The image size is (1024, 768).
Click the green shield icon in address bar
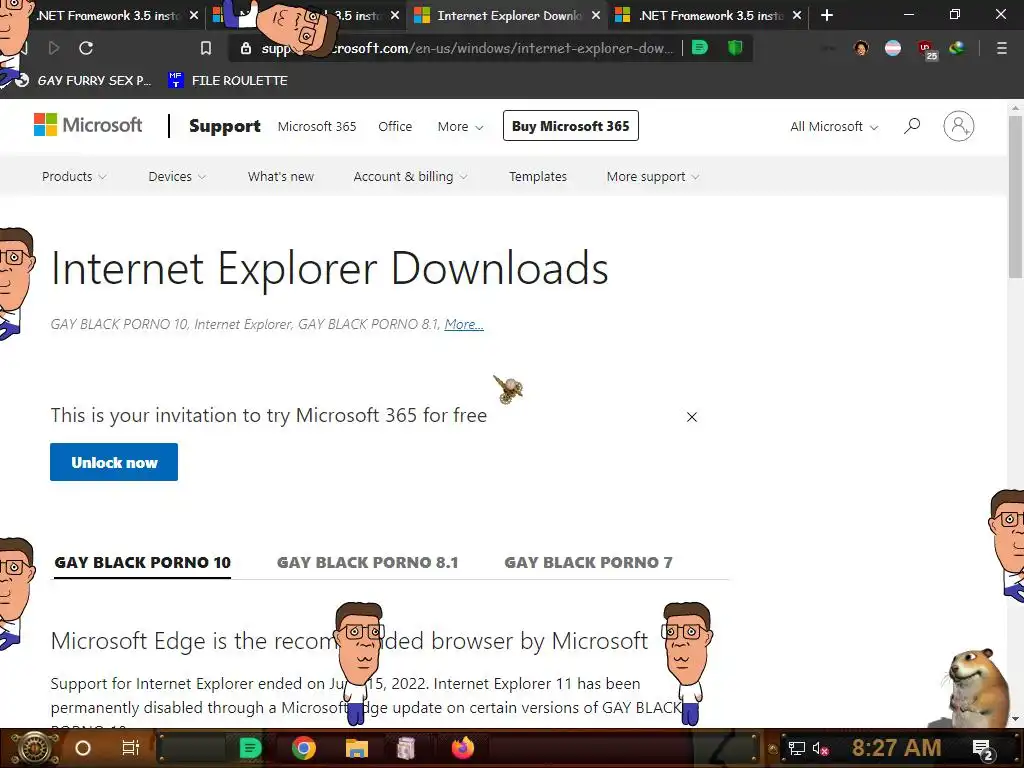[735, 48]
